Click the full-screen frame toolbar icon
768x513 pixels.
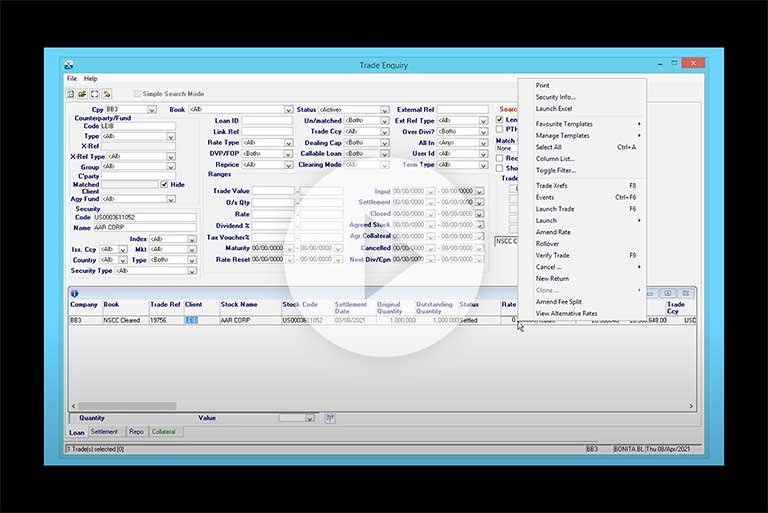pos(95,94)
